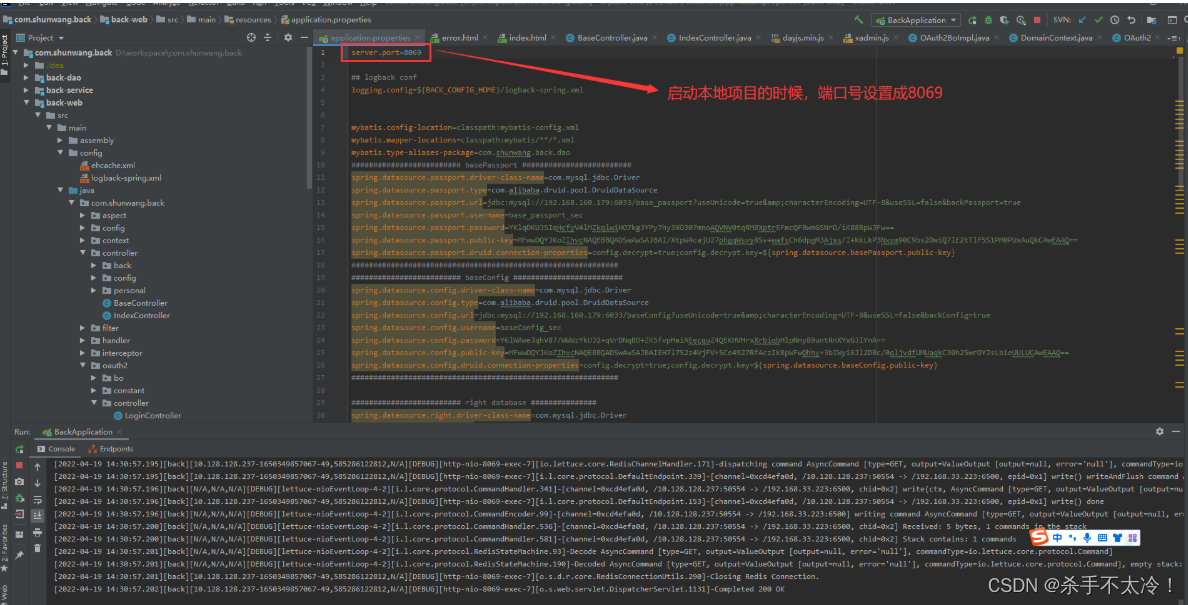Click the SVN commit green checkmark
The width and height of the screenshot is (1188, 605).
[1099, 20]
